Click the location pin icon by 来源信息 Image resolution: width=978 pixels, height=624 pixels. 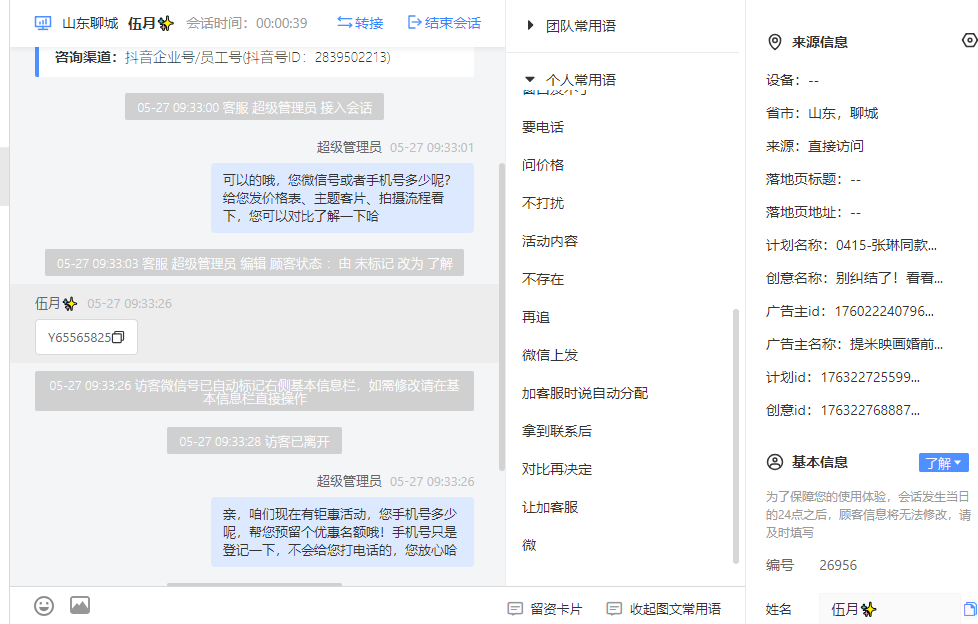tap(775, 42)
